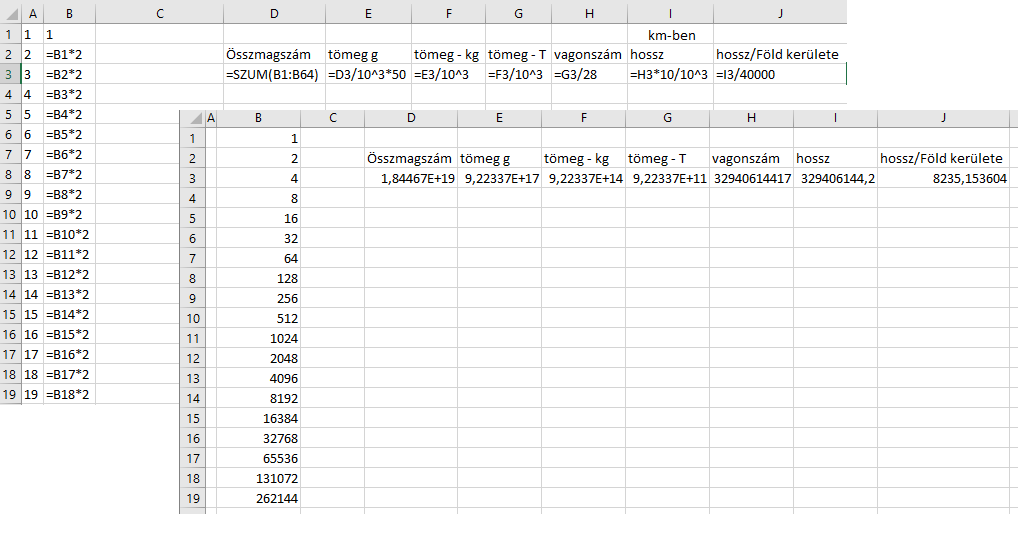The width and height of the screenshot is (1021, 541).
Task: Select the cell with formula =I3/40000
Action: point(779,74)
